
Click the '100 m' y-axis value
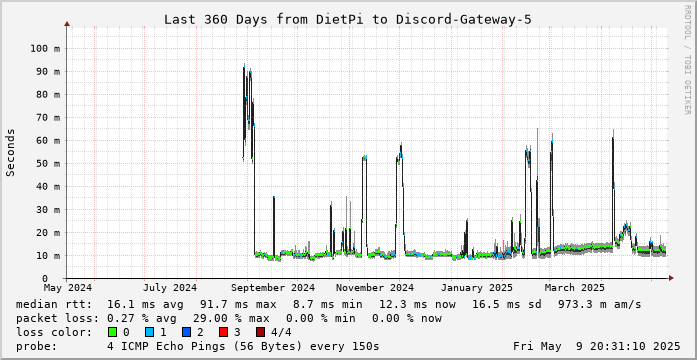tap(45, 48)
